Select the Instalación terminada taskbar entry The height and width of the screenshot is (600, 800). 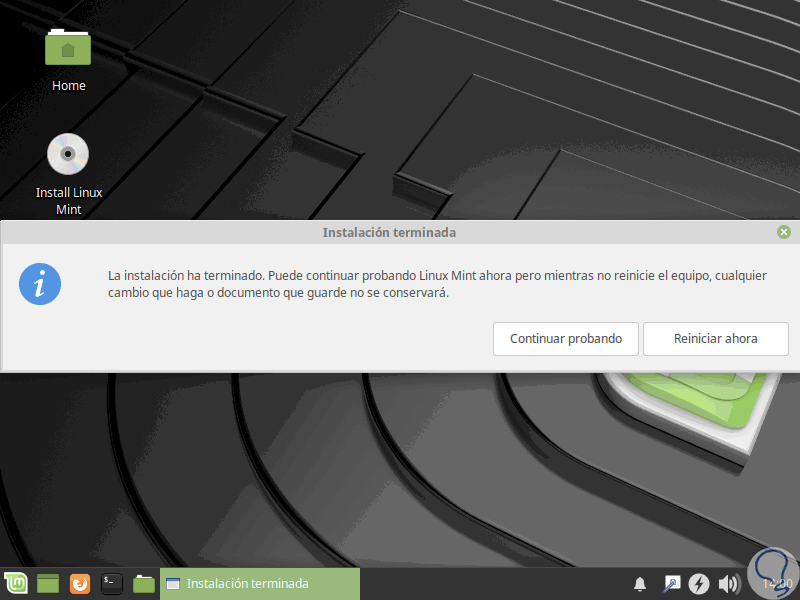pyautogui.click(x=260, y=584)
